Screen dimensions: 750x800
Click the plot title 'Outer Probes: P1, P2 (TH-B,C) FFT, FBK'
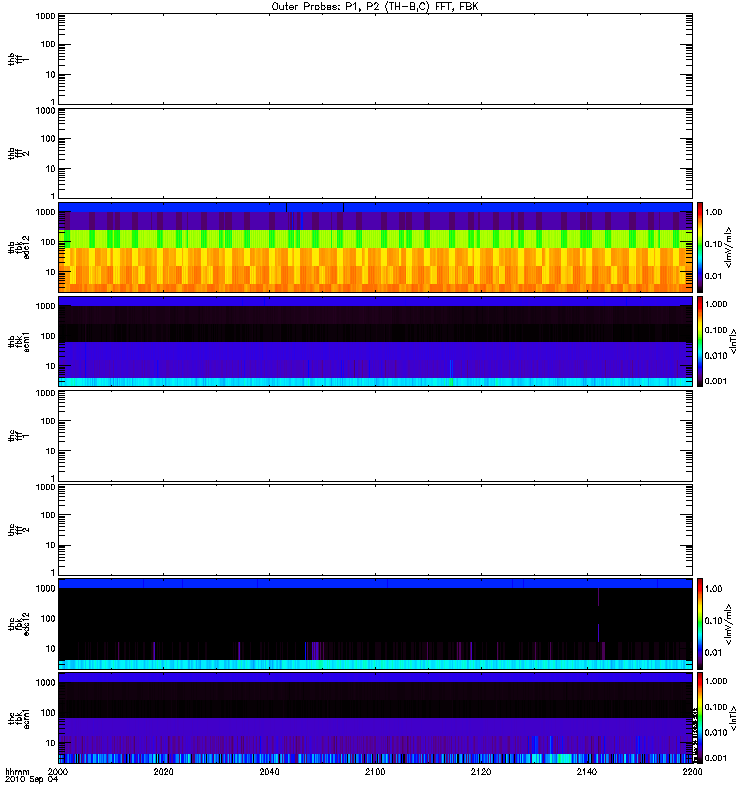(x=375, y=7)
